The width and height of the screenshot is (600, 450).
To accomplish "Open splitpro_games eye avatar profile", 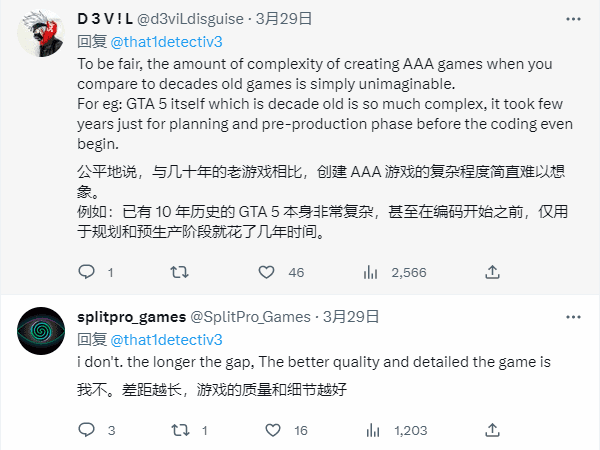I will pos(41,331).
